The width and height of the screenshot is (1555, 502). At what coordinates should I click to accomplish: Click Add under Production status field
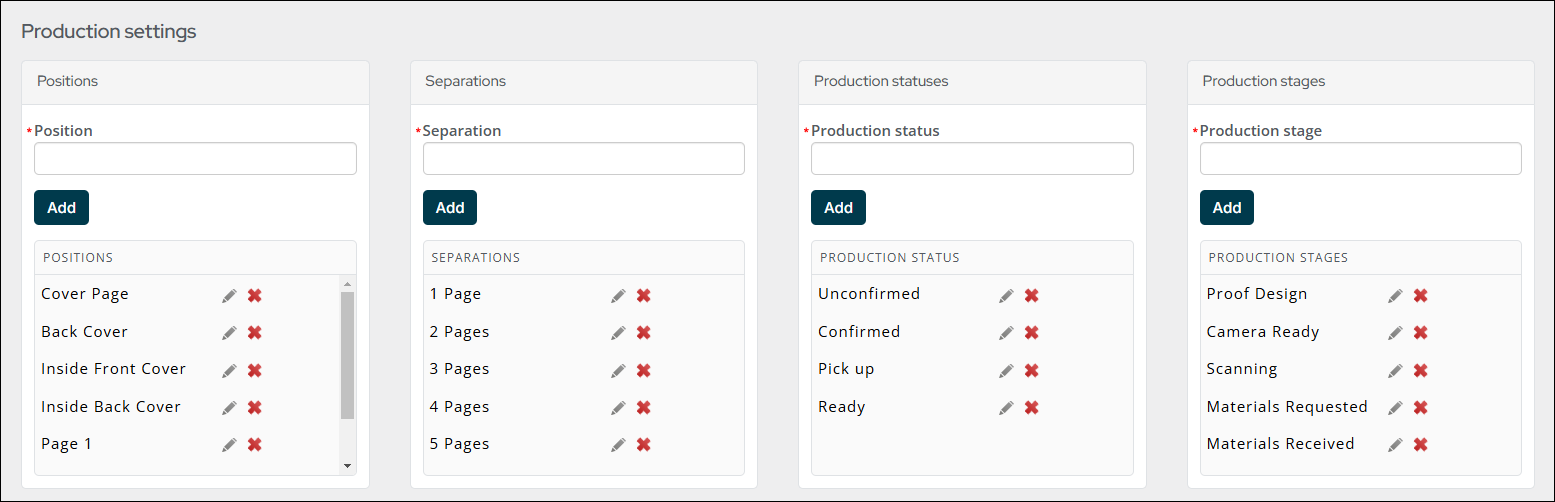point(838,208)
